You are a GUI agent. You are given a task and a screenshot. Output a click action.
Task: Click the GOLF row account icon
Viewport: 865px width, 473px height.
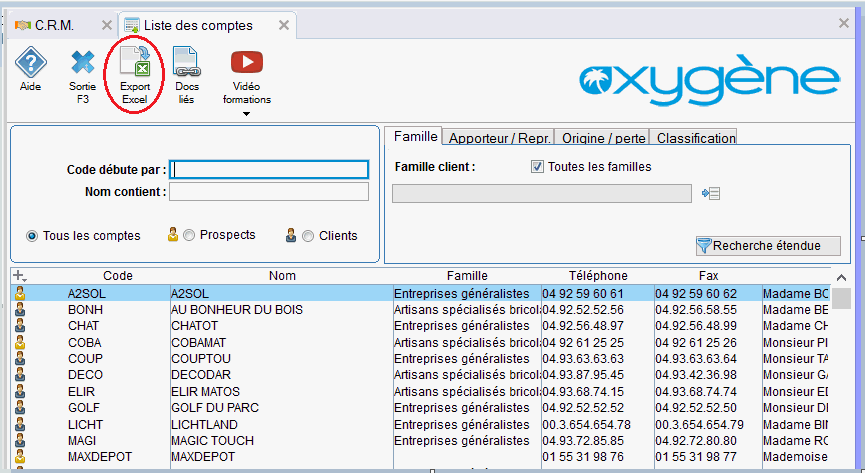20,407
